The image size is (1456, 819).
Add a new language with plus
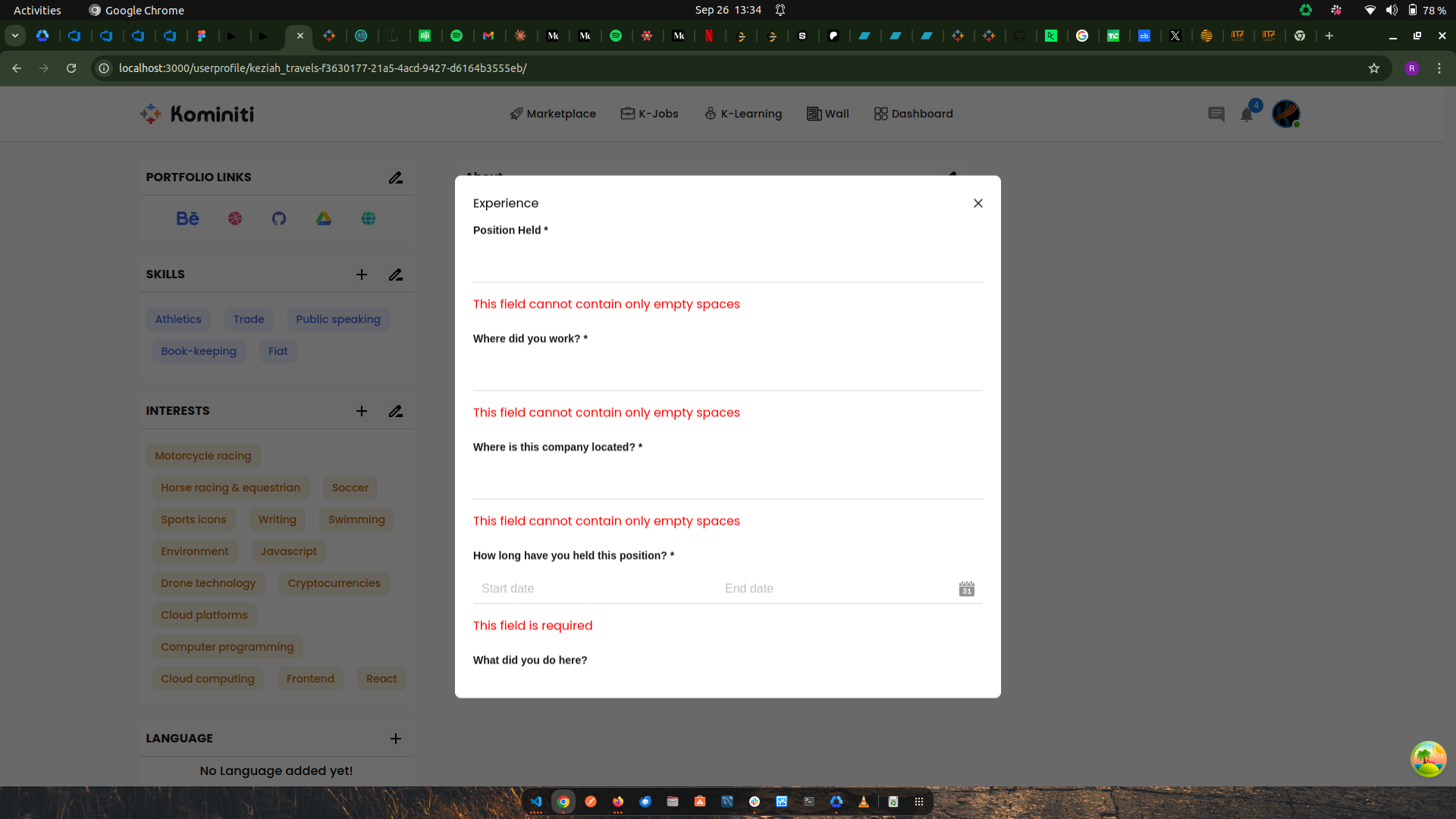point(396,739)
